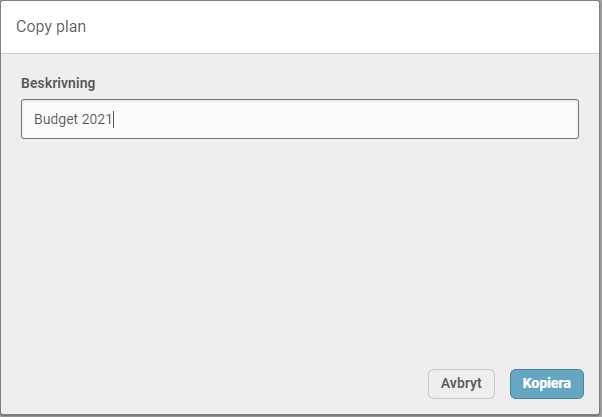Click the Beskrivning input field
This screenshot has height=417, width=602.
click(x=299, y=119)
